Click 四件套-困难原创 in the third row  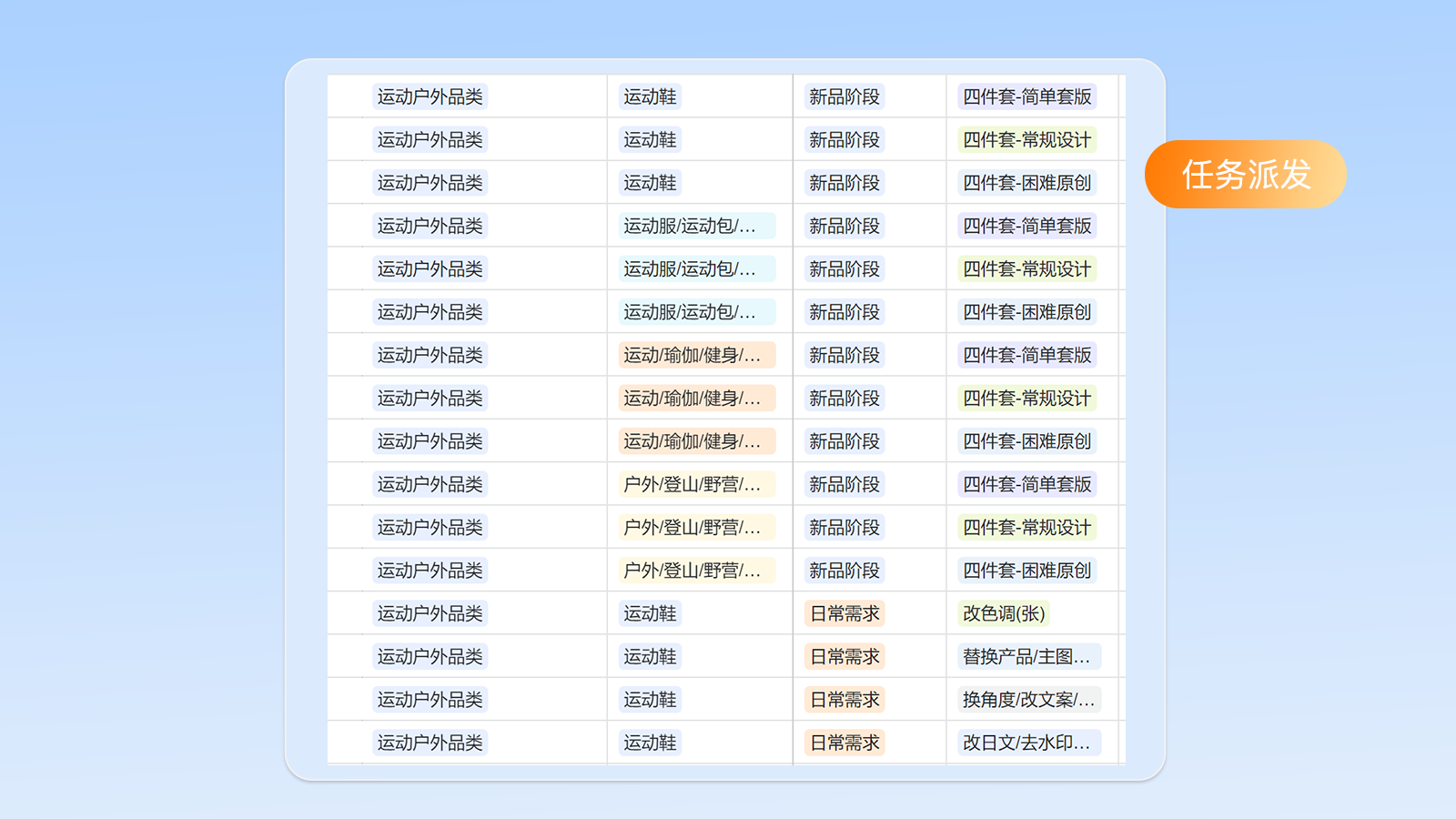pos(1026,182)
